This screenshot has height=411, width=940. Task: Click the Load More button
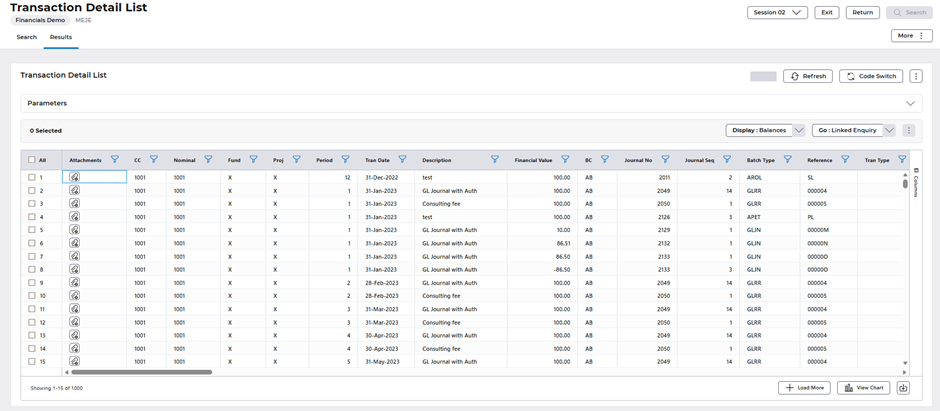[x=805, y=388]
